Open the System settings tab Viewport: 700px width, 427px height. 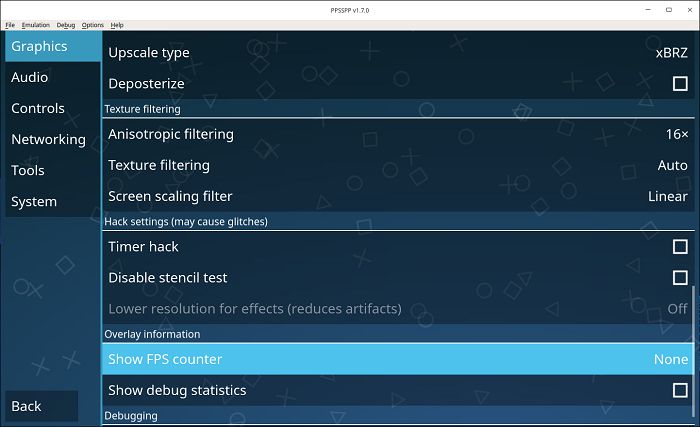pos(53,201)
